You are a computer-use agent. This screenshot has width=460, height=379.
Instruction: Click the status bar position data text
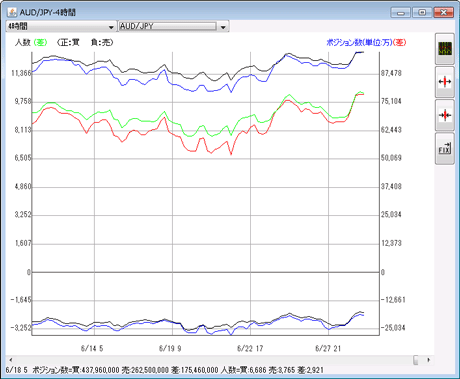tap(164, 370)
